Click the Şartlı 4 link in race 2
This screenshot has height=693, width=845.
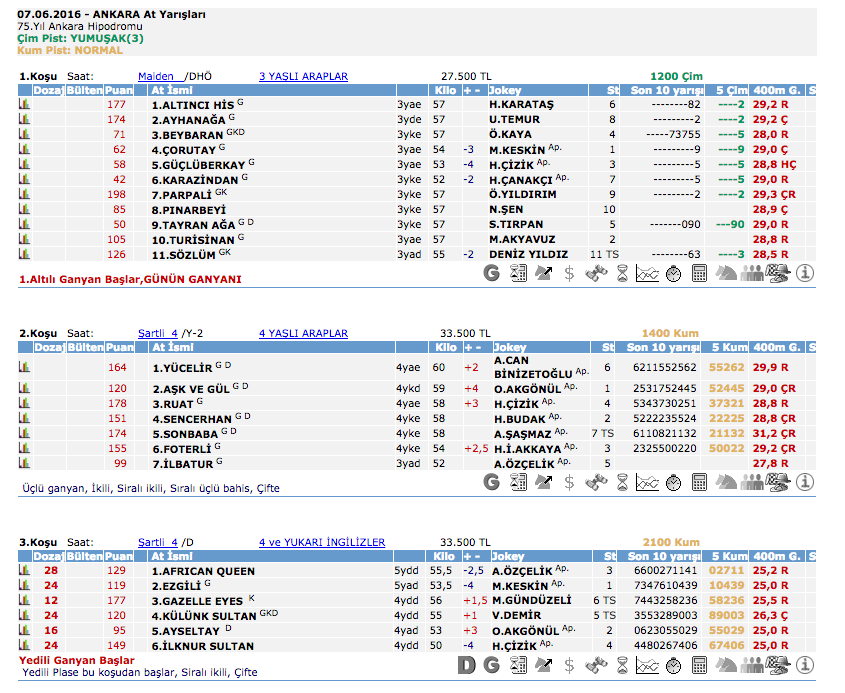coord(157,333)
